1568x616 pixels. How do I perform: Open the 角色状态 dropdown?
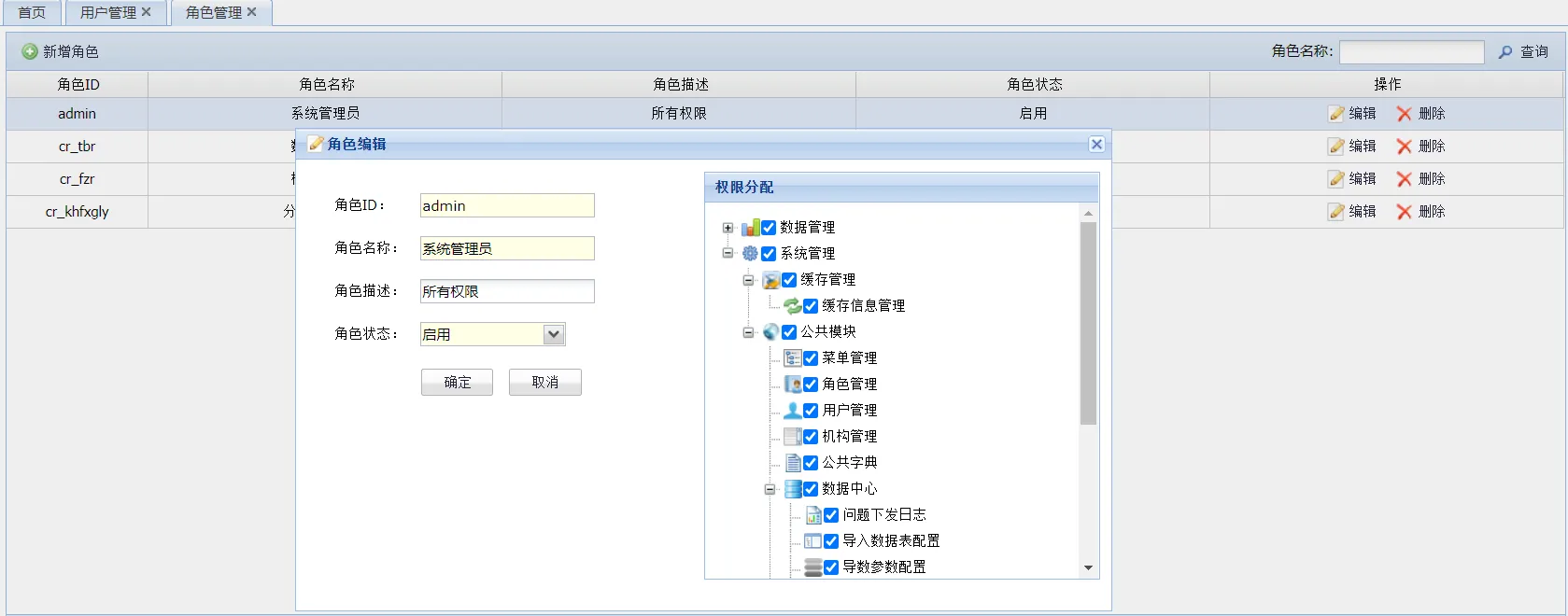click(554, 334)
